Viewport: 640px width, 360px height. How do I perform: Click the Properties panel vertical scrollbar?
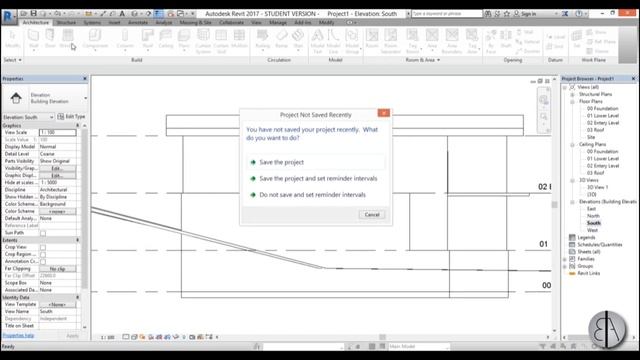[84, 208]
